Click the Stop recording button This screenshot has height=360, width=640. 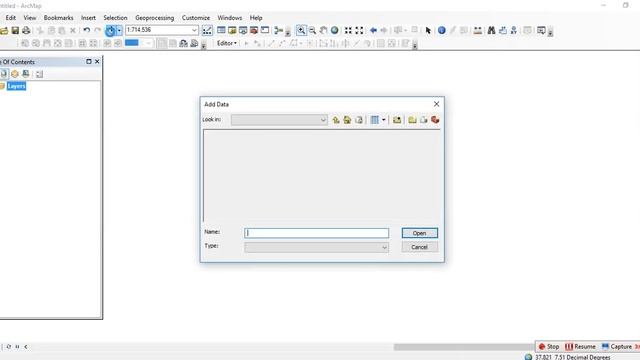pos(549,347)
